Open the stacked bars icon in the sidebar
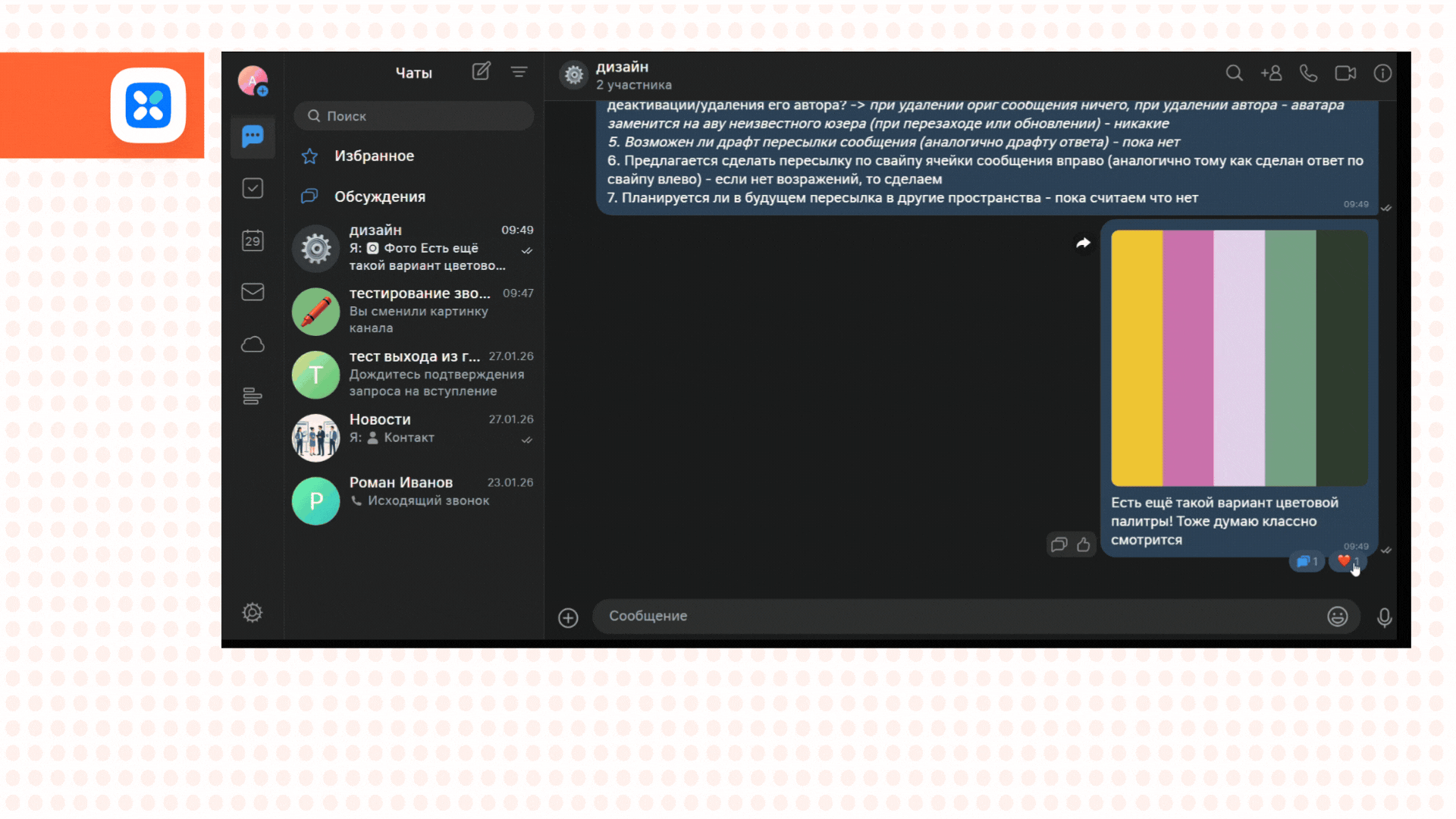The height and width of the screenshot is (819, 1456). coord(253,396)
